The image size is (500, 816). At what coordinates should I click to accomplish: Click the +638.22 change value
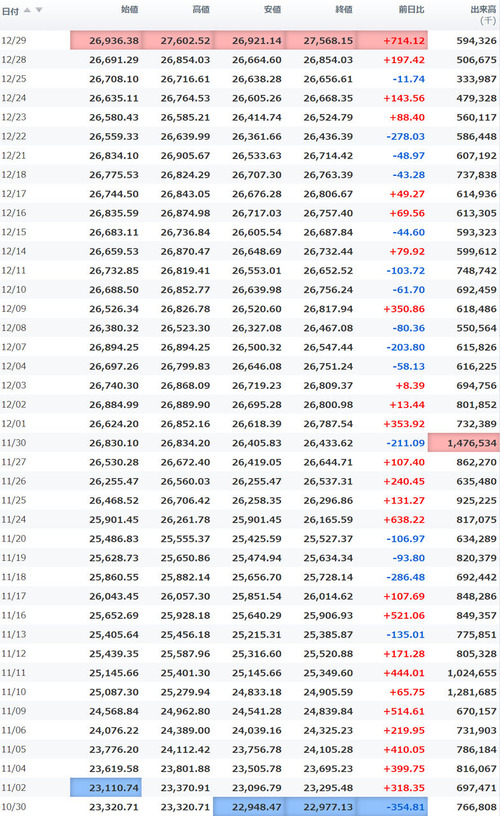click(404, 519)
